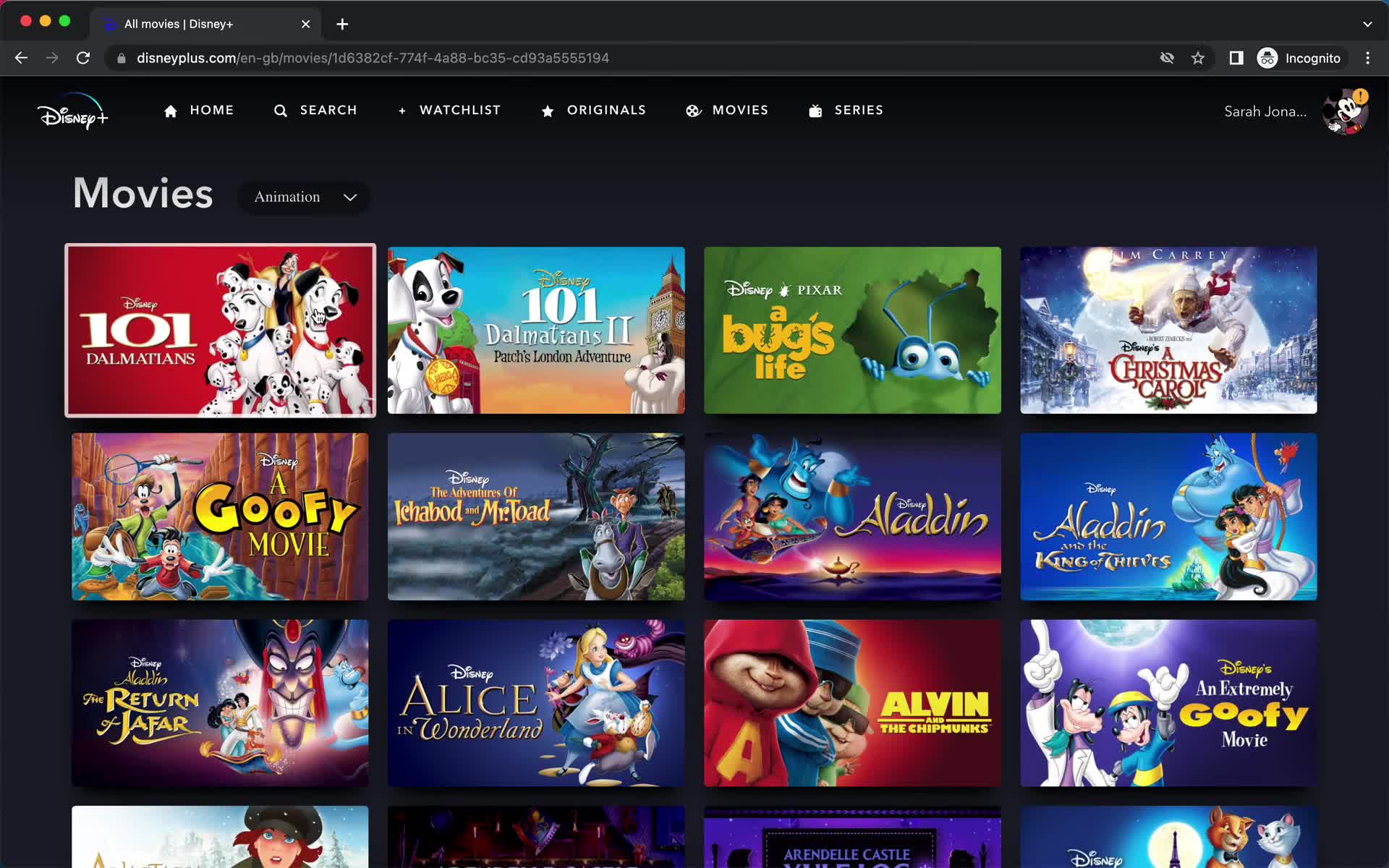
Task: Open SEARCH in navigation
Action: 328,110
